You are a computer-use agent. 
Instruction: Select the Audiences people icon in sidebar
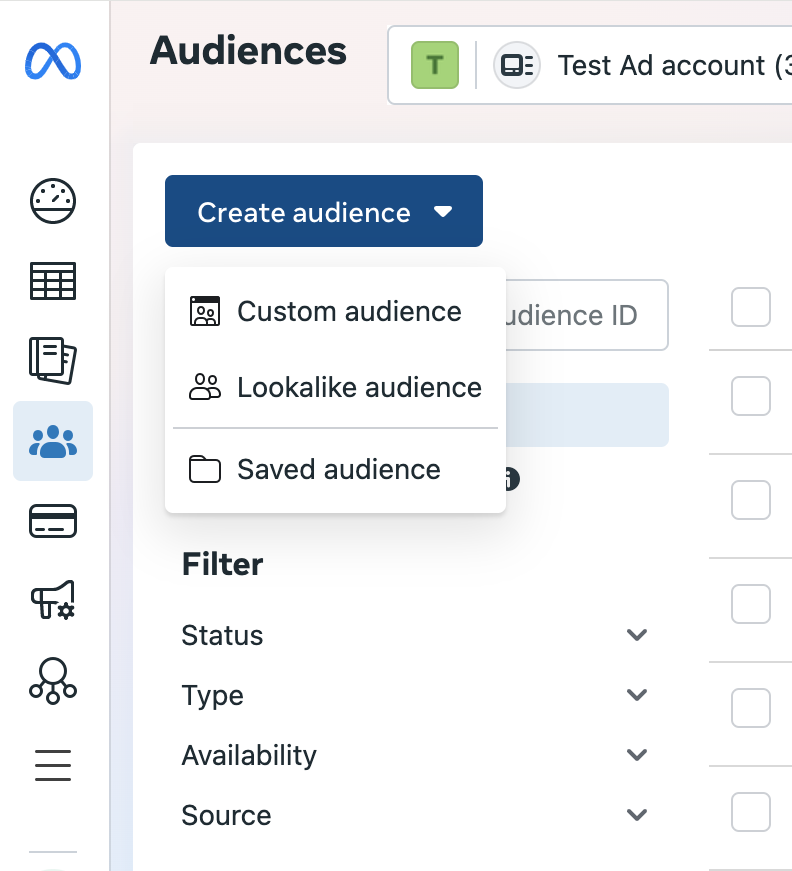click(53, 441)
